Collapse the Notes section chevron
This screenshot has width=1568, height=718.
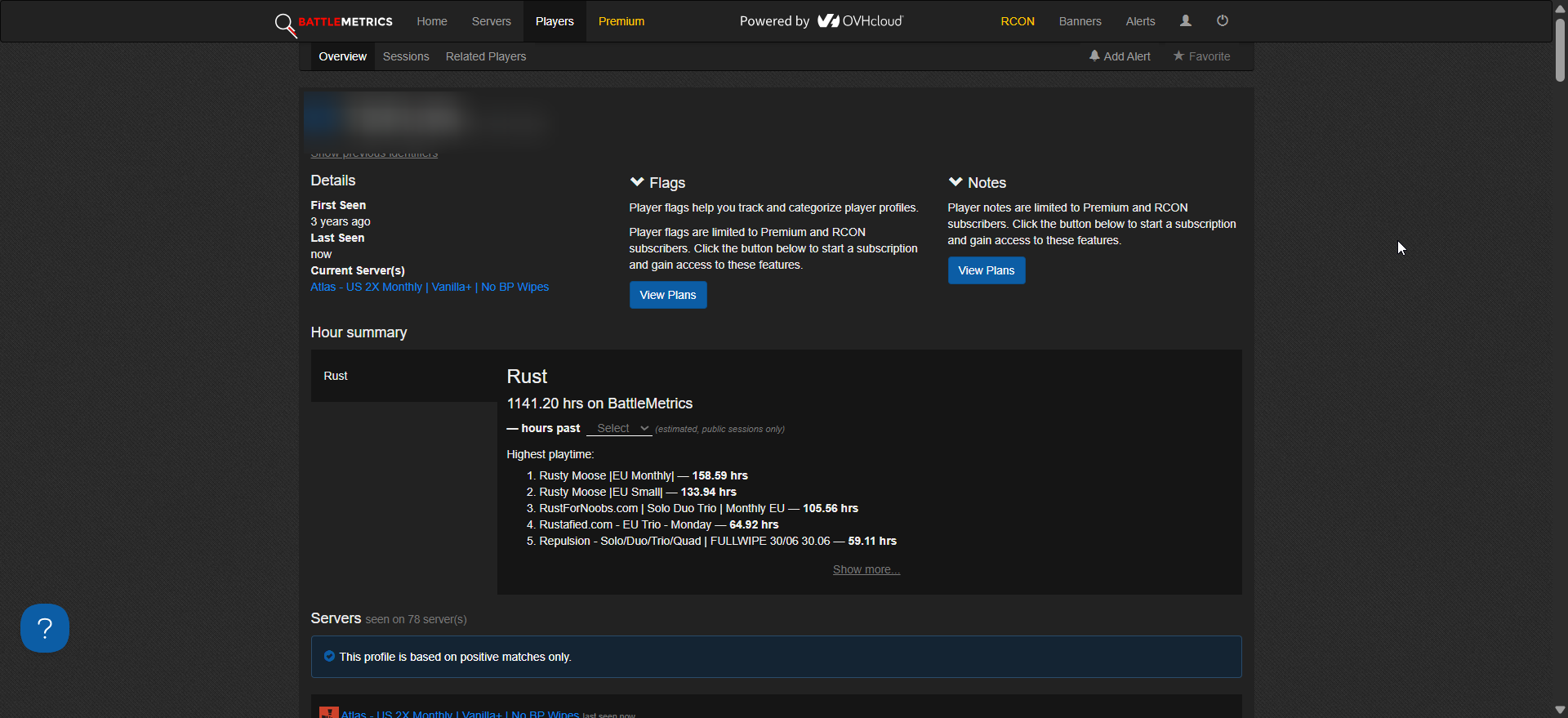955,182
